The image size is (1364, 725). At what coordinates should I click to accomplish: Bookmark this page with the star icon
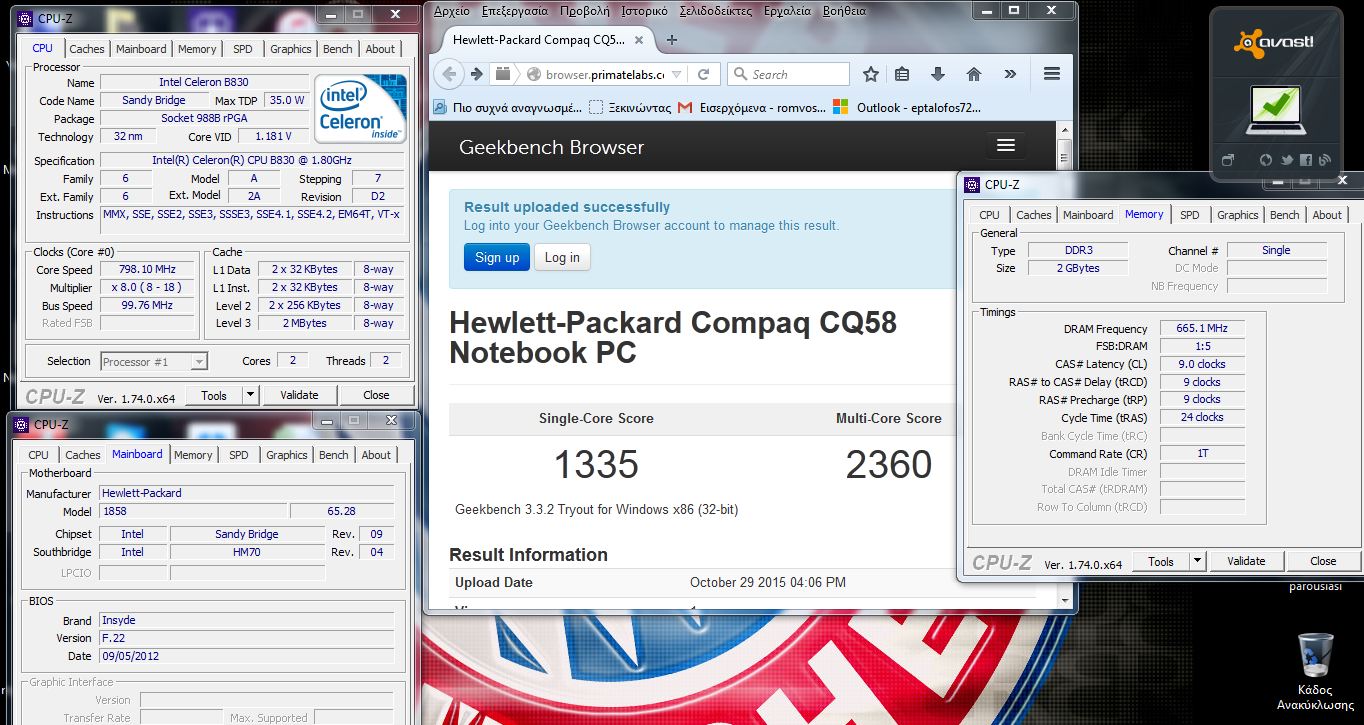pos(871,74)
